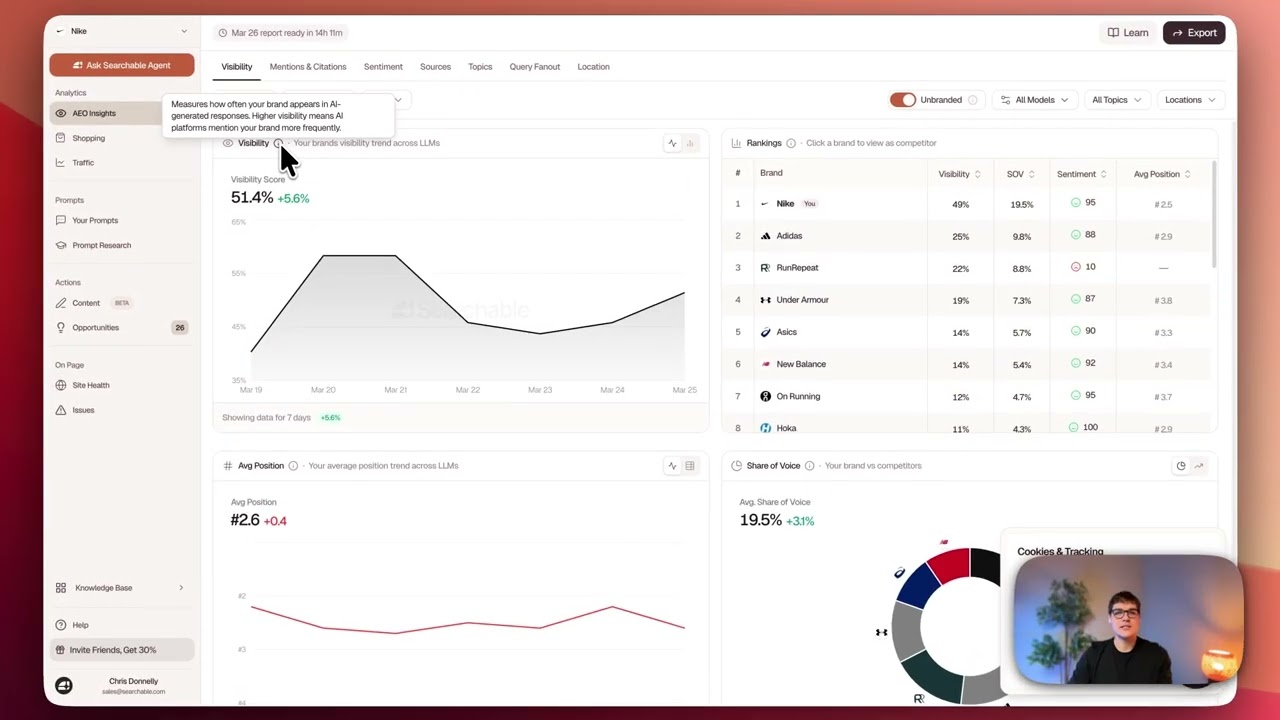Open the Locations filter dropdown

coord(1189,100)
